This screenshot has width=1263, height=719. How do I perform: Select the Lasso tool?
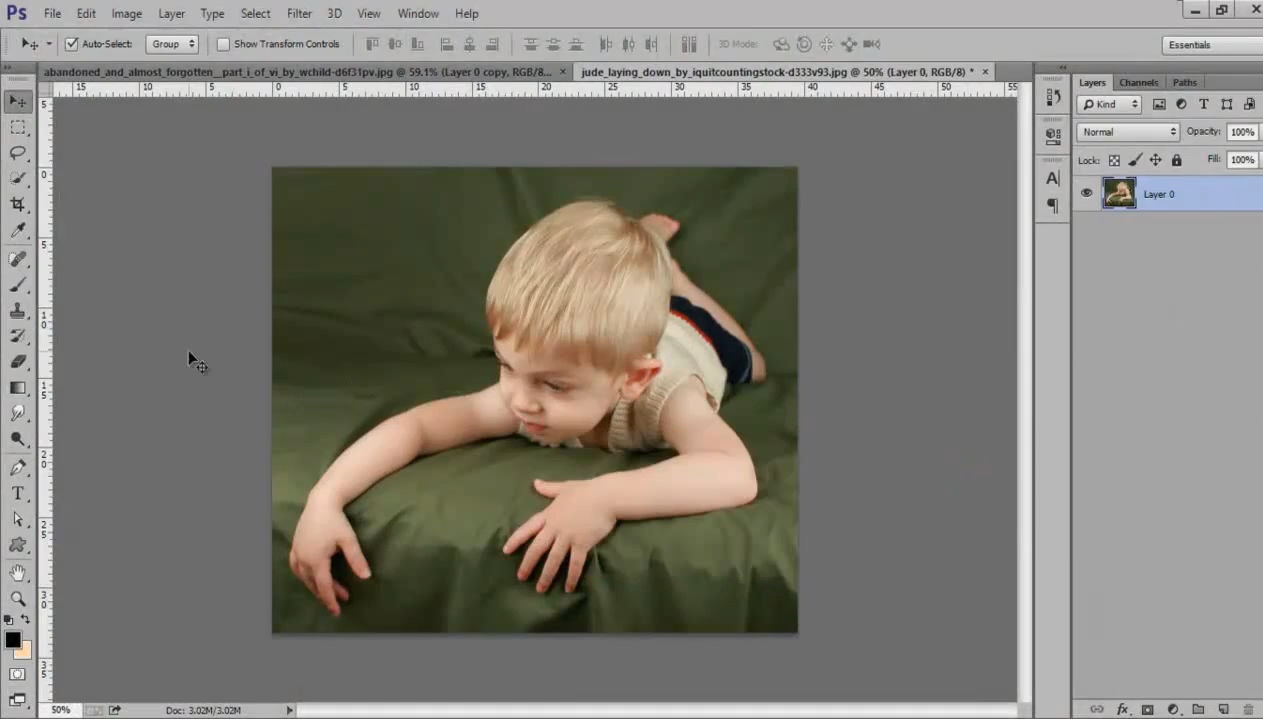[18, 153]
